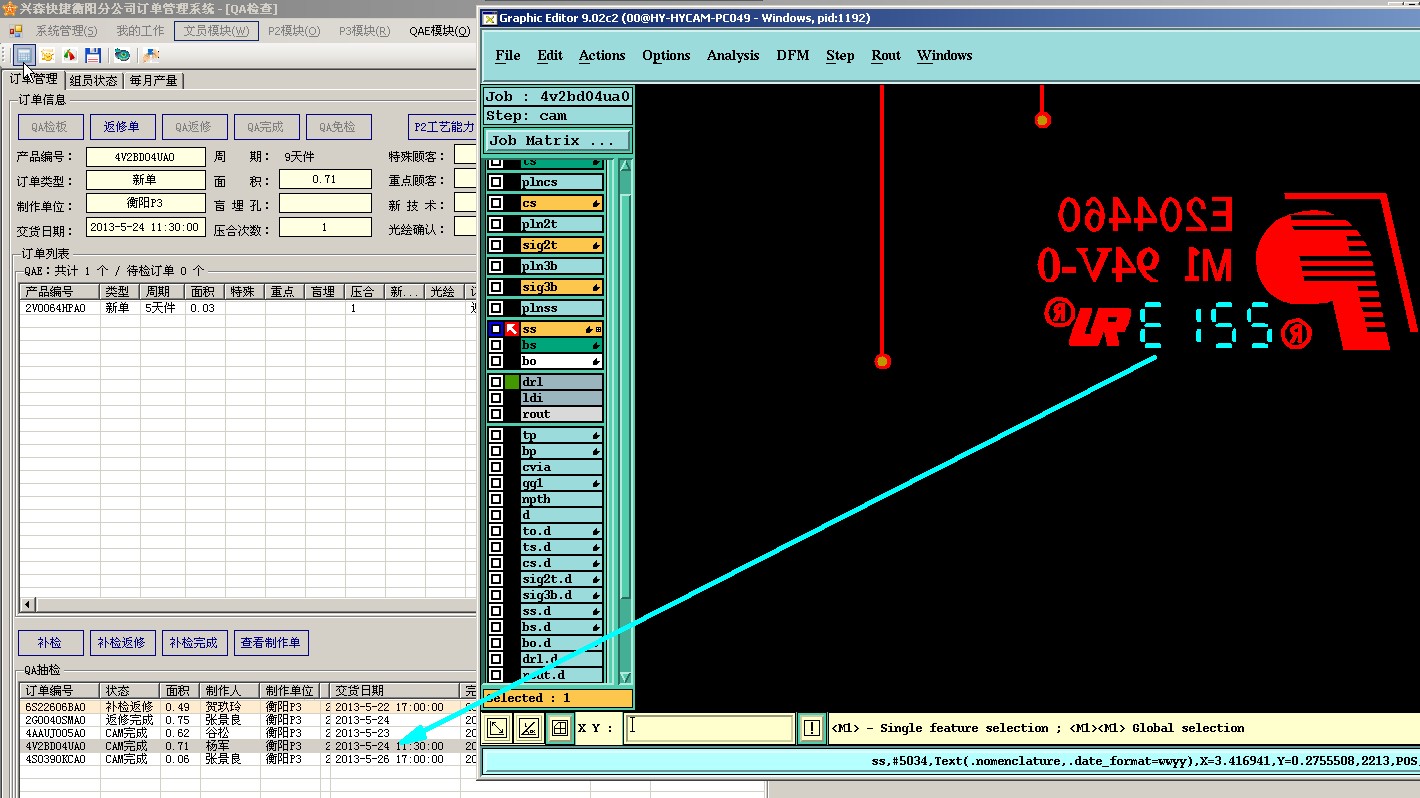The image size is (1420, 798).
Task: Toggle display checkbox for rout layer
Action: click(x=496, y=414)
